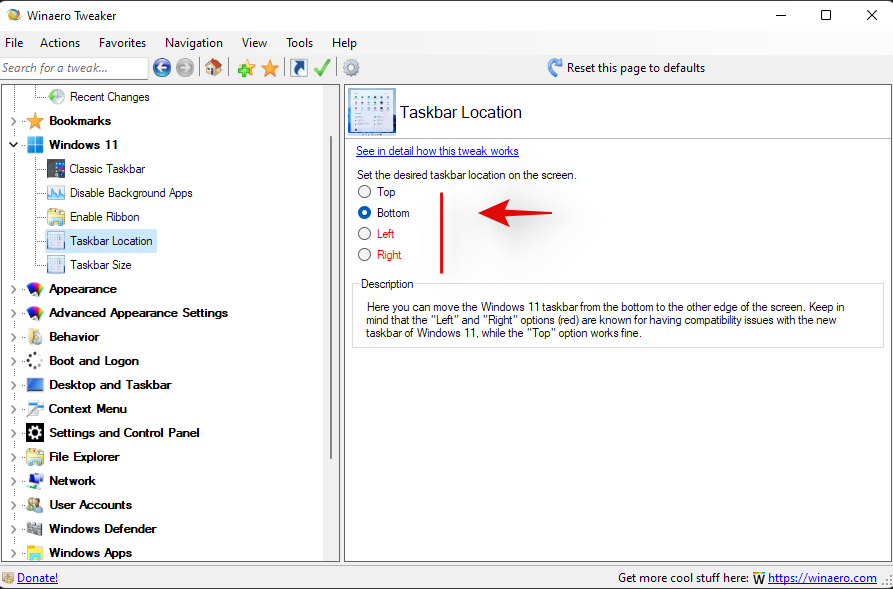Click the blue Back navigation arrow
This screenshot has height=589, width=893.
pos(162,68)
